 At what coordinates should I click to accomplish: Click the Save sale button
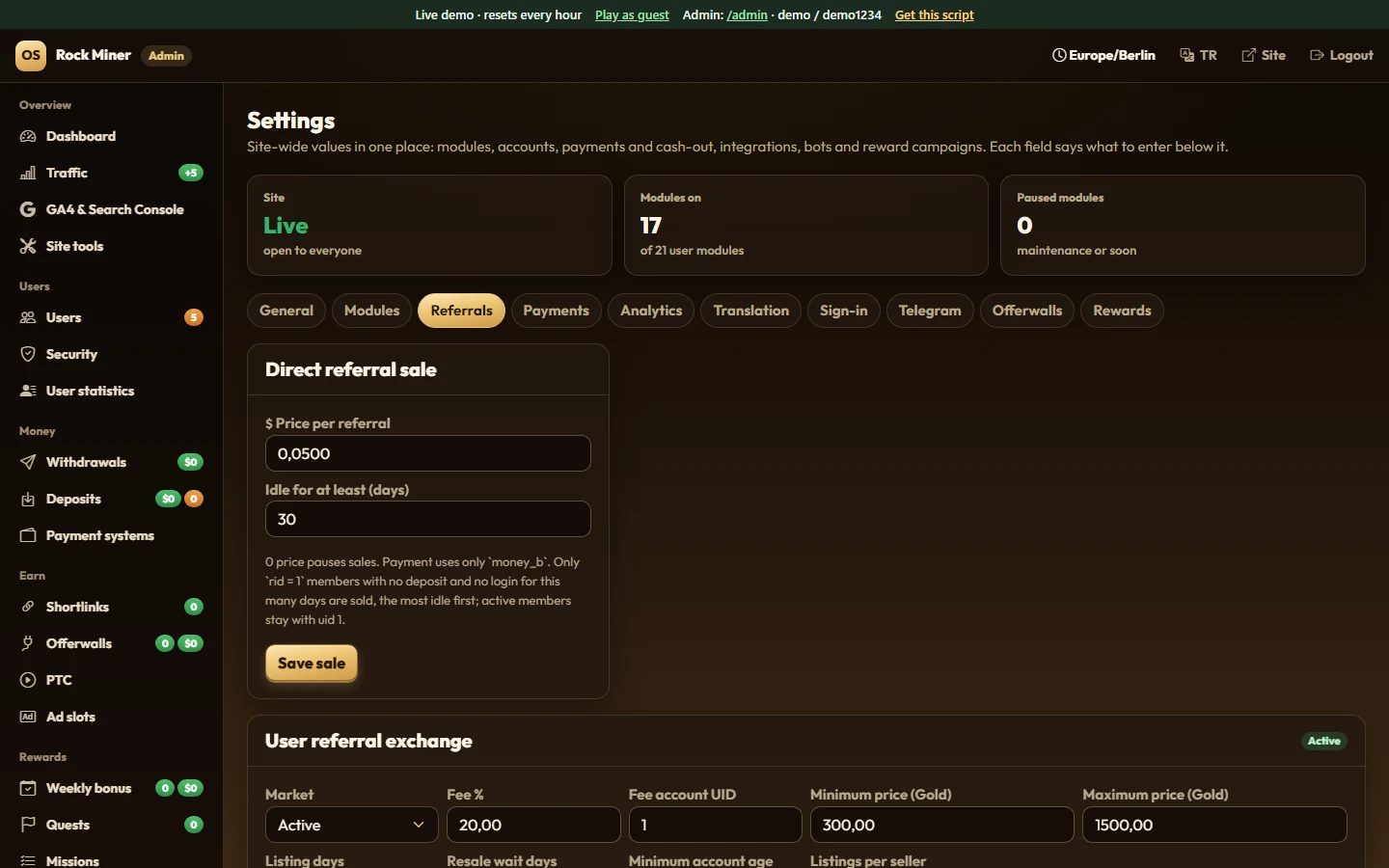[x=312, y=663]
